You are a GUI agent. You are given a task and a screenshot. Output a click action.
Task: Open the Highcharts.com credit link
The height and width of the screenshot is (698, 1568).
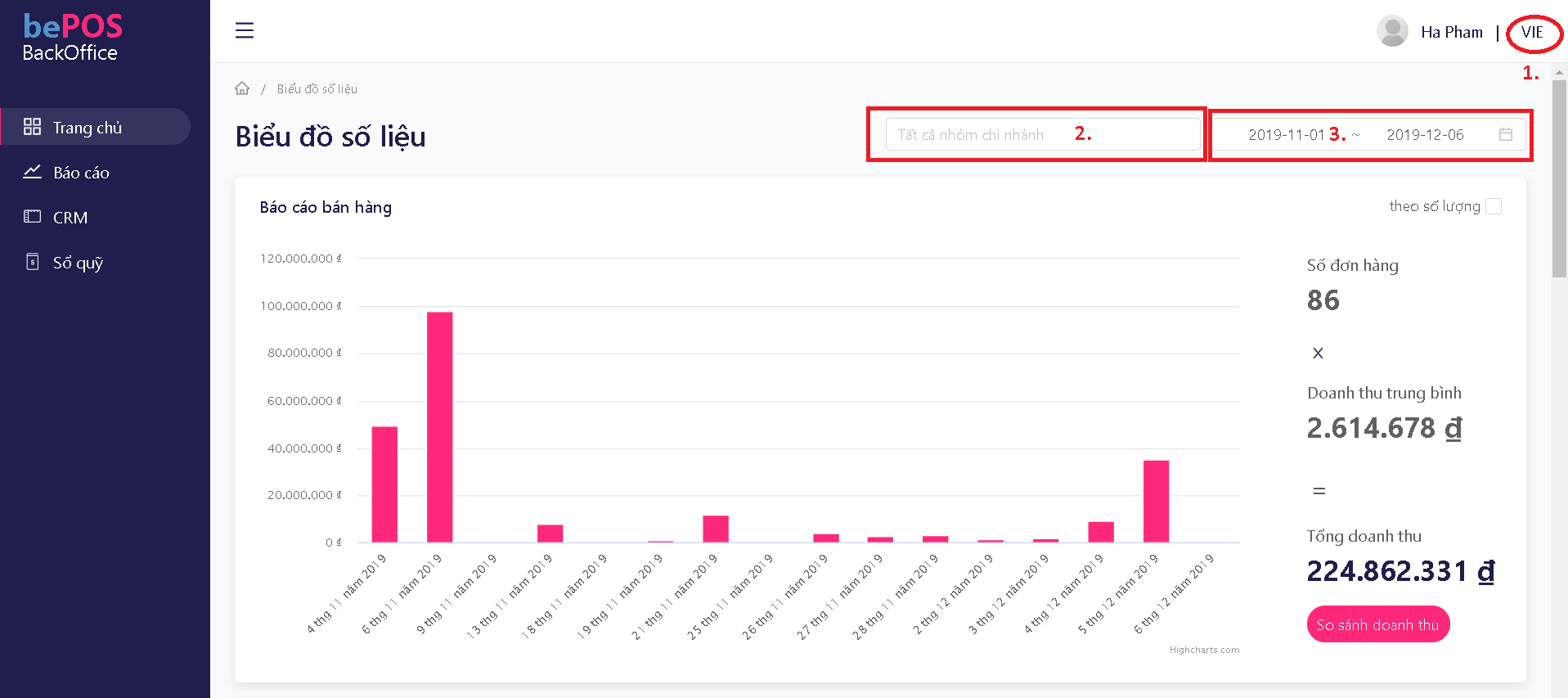(x=1204, y=650)
